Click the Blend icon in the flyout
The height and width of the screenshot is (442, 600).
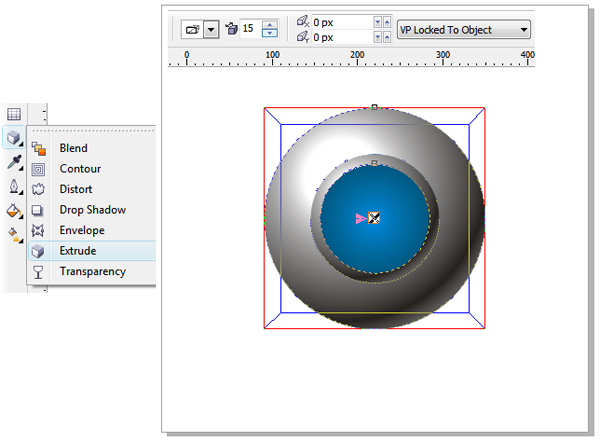[x=38, y=148]
